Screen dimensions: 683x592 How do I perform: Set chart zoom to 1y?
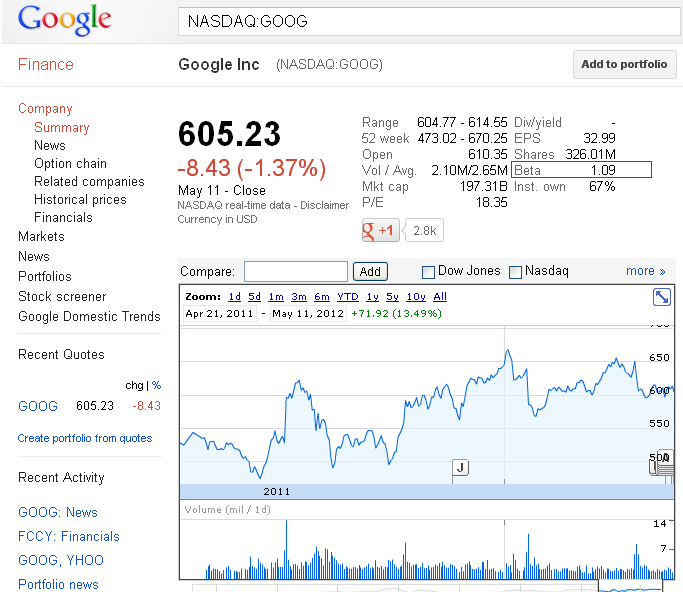(372, 297)
